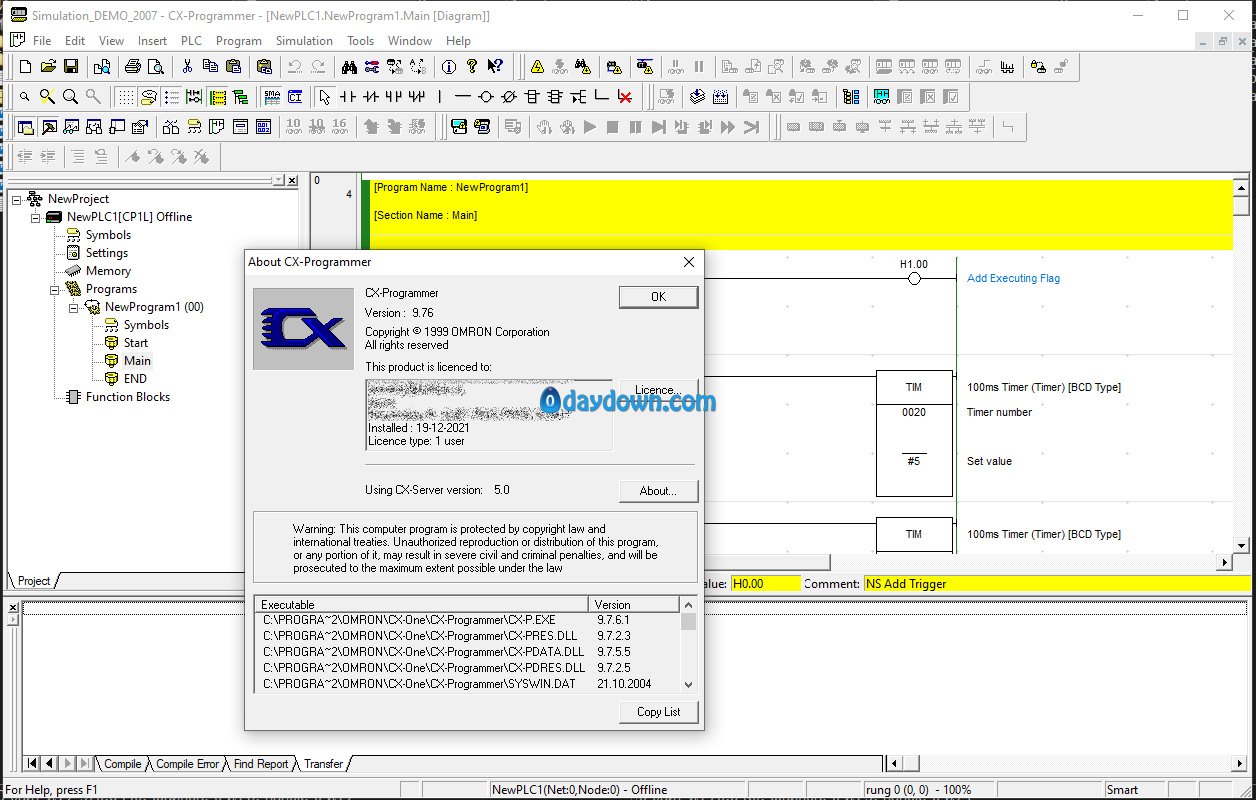Open About via the info icon
Viewport: 1256px width, 800px height.
449,67
